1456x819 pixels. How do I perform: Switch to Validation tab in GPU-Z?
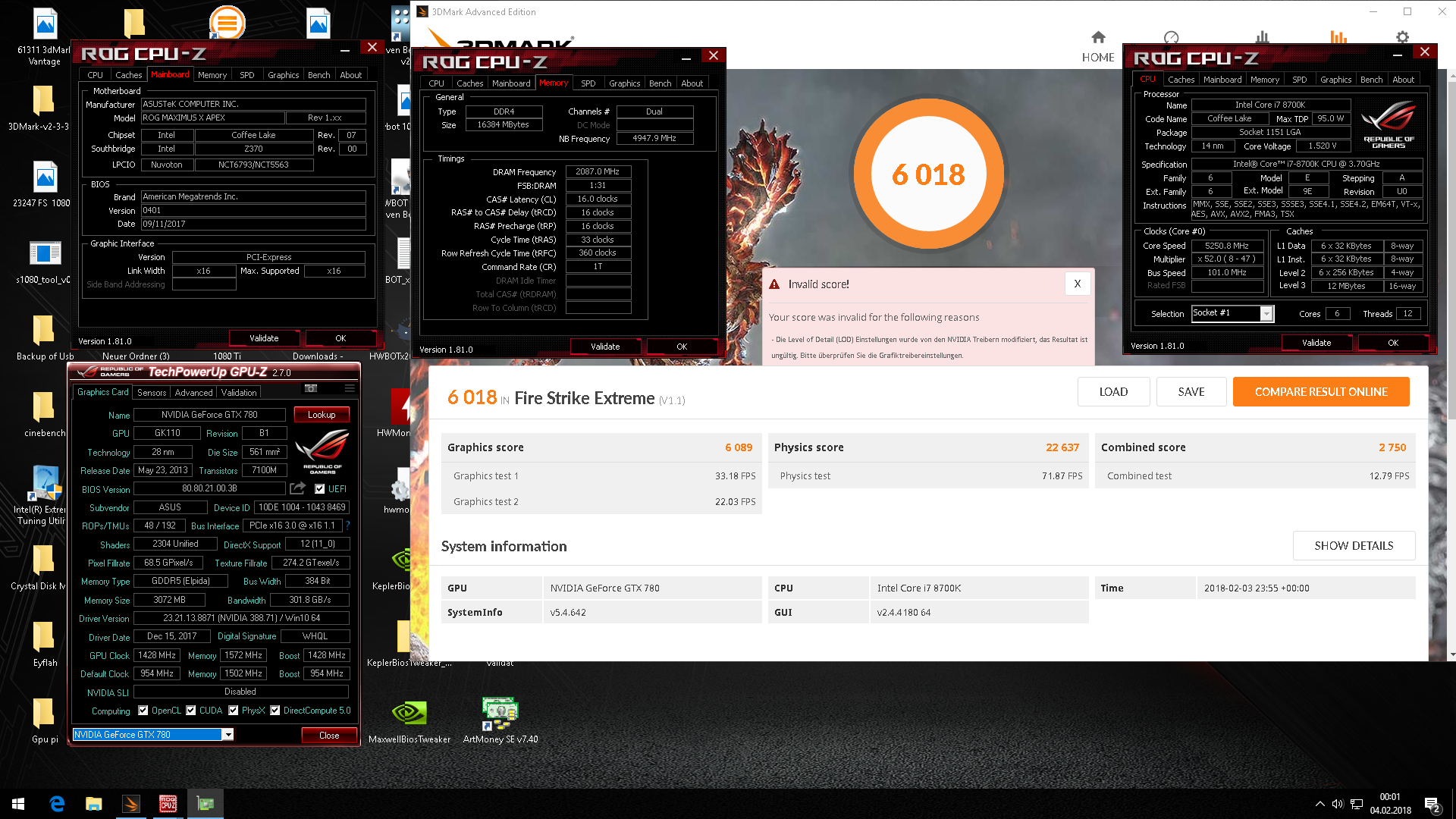[x=239, y=392]
